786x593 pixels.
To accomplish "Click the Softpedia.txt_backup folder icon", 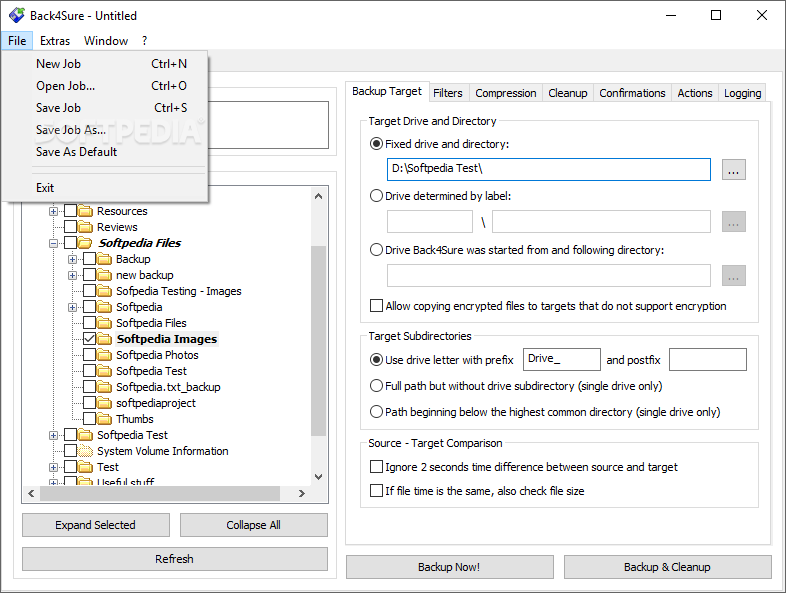I will coord(105,387).
